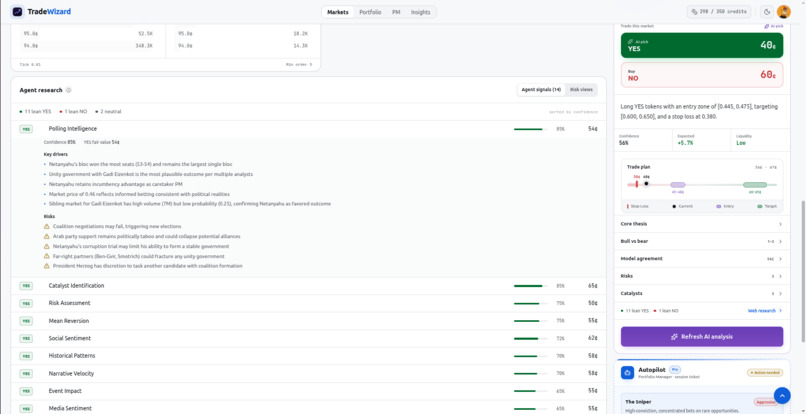Click the '11 lean YES' filter text in Agent research

coord(36,111)
